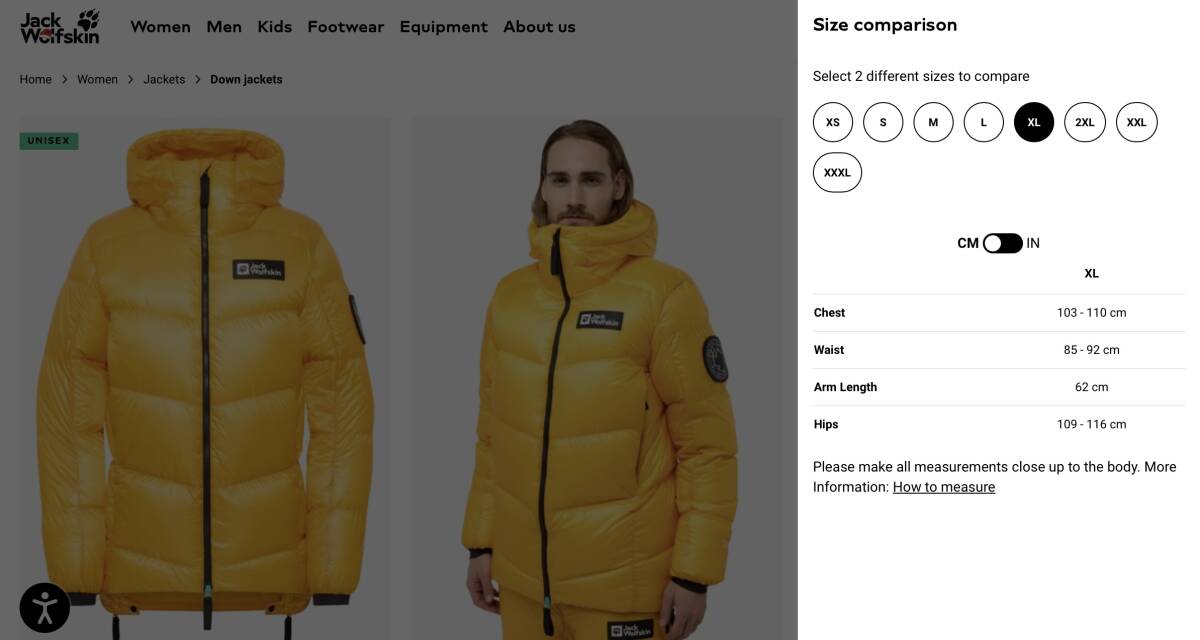Toggle the CM/IN unit switch
The image size is (1200, 640).
[x=1002, y=243]
